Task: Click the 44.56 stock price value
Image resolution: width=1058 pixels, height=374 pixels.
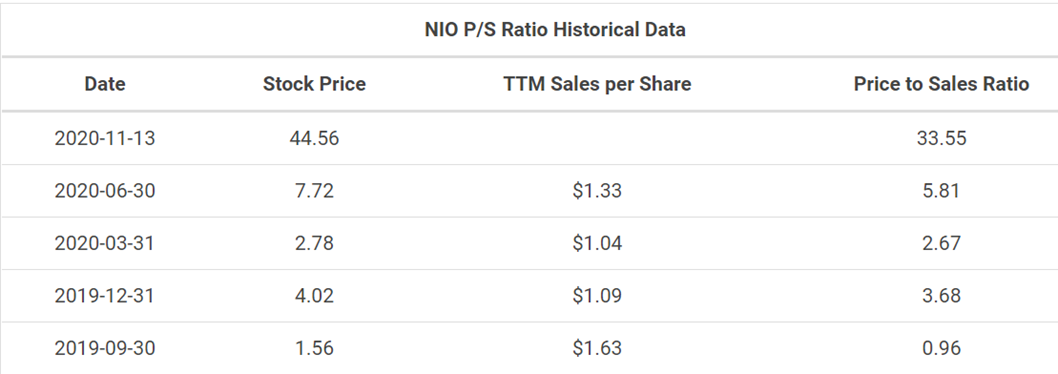Action: pos(314,138)
